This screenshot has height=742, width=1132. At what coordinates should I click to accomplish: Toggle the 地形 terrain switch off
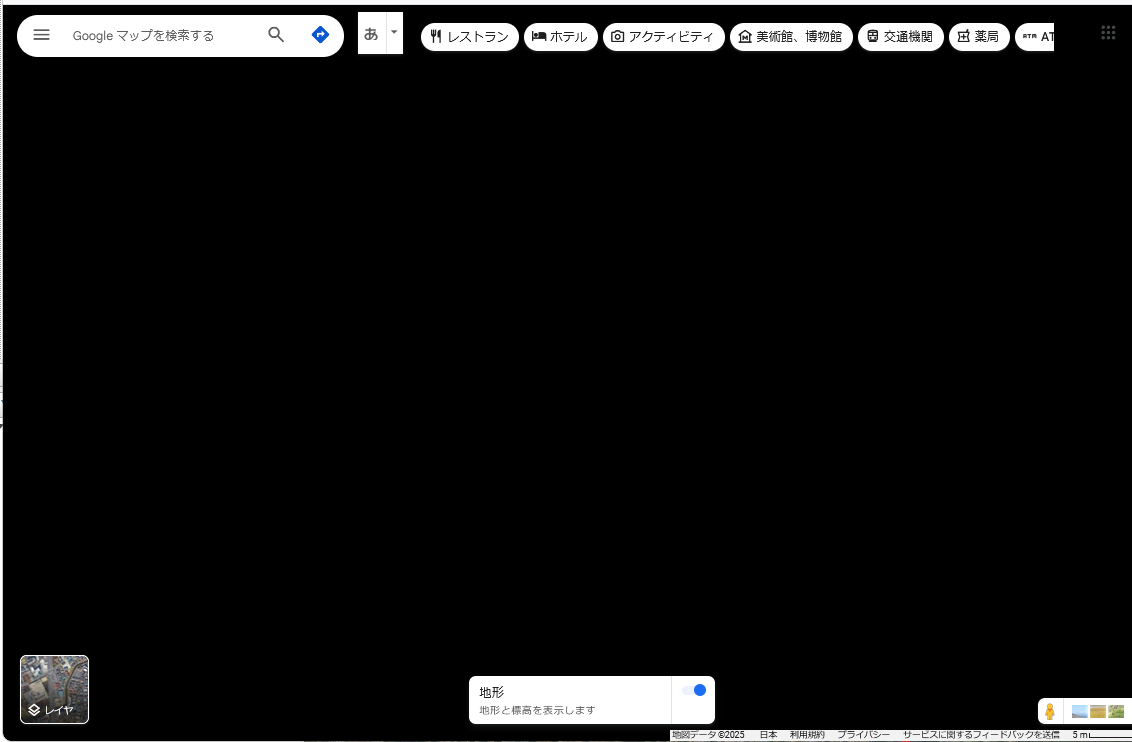[694, 690]
